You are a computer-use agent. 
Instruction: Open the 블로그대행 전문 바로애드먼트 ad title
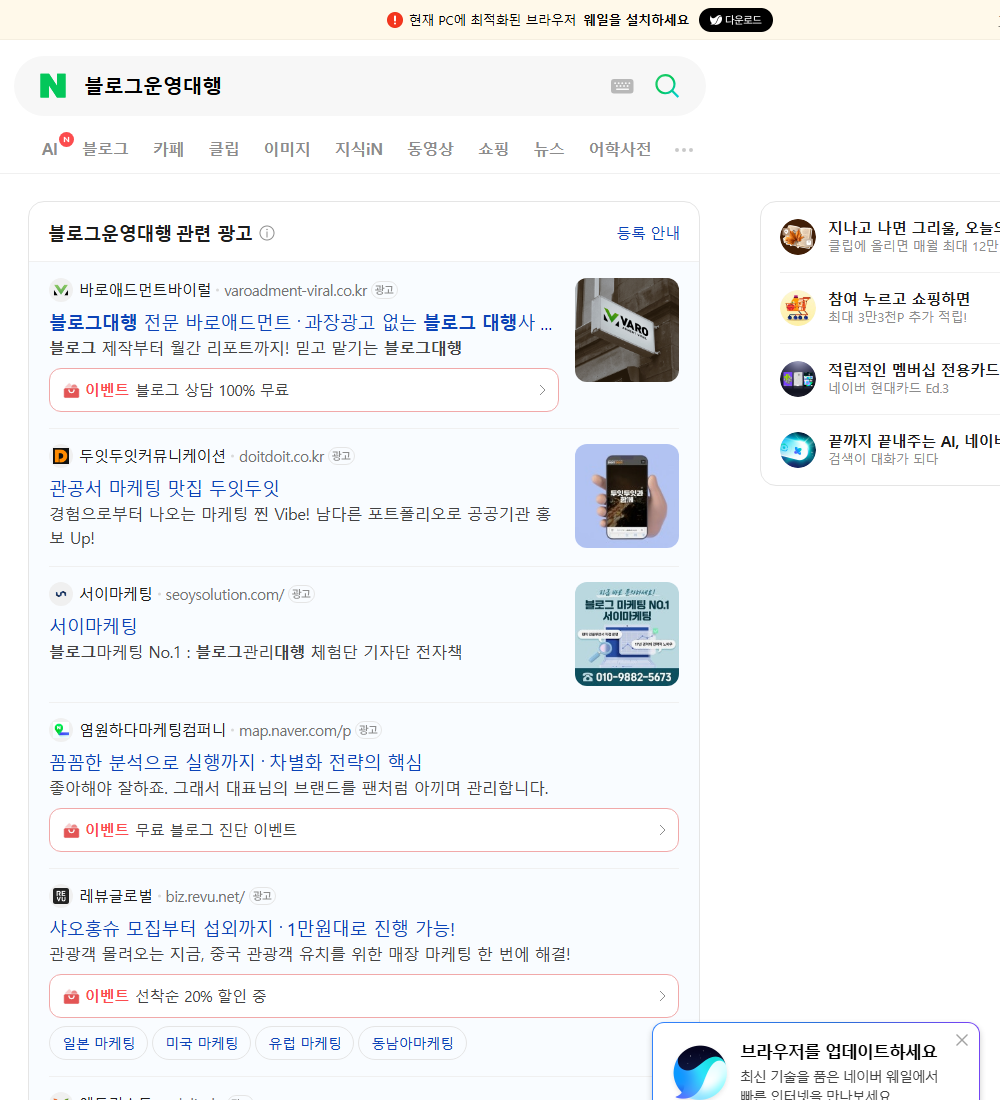coord(300,322)
